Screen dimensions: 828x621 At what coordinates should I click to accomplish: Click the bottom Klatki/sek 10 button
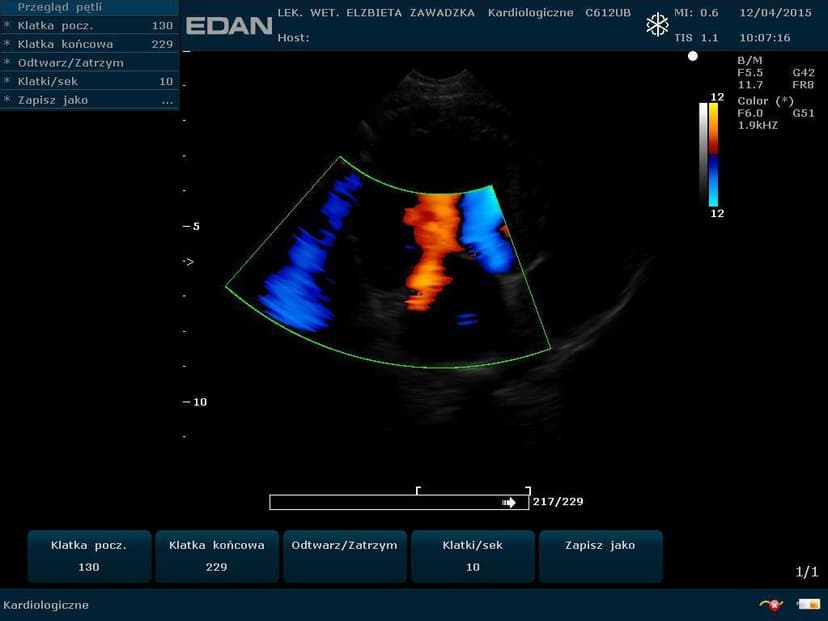click(473, 556)
